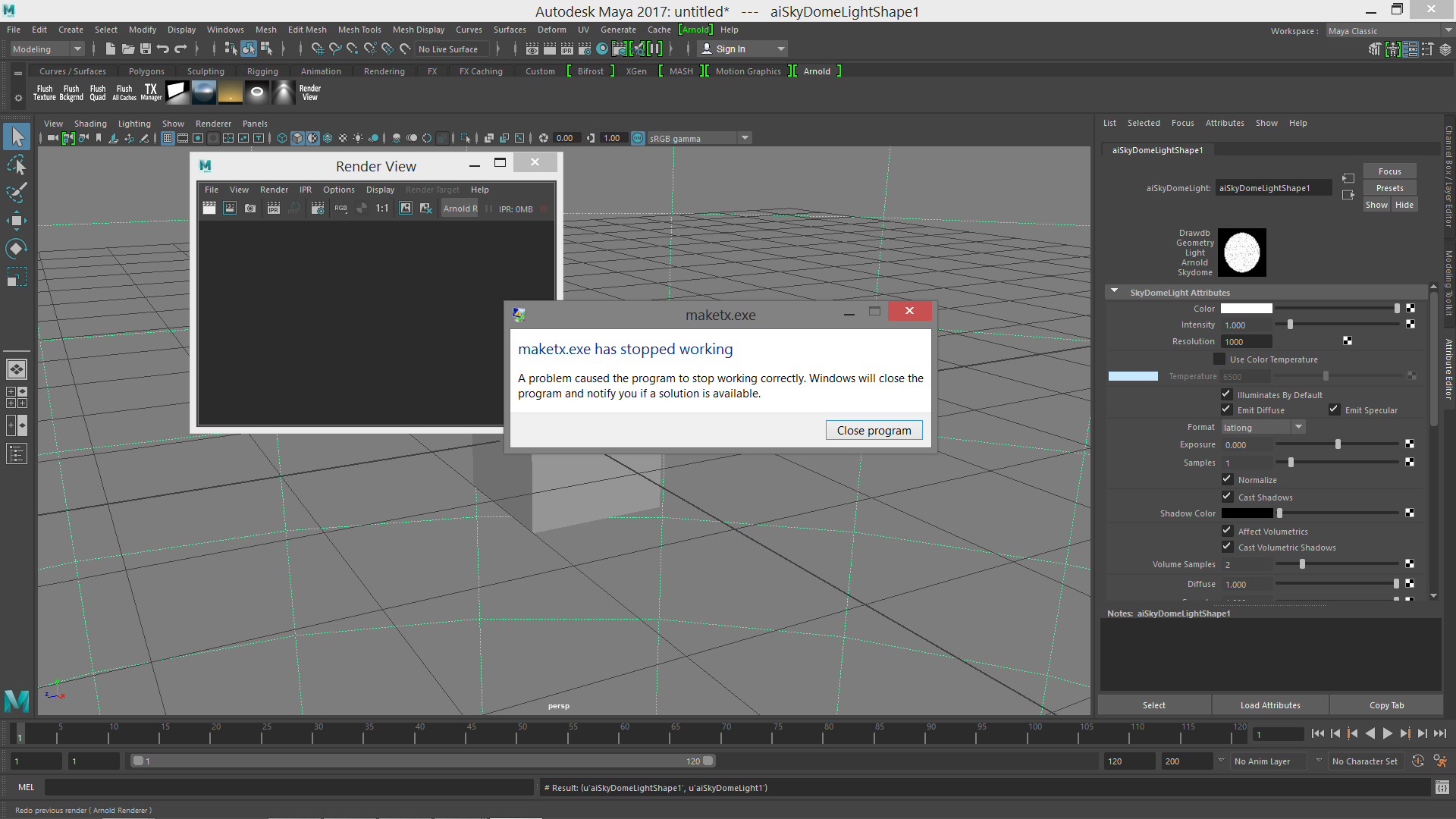Select the Lasso selection tool
The height and width of the screenshot is (819, 1456).
[17, 165]
